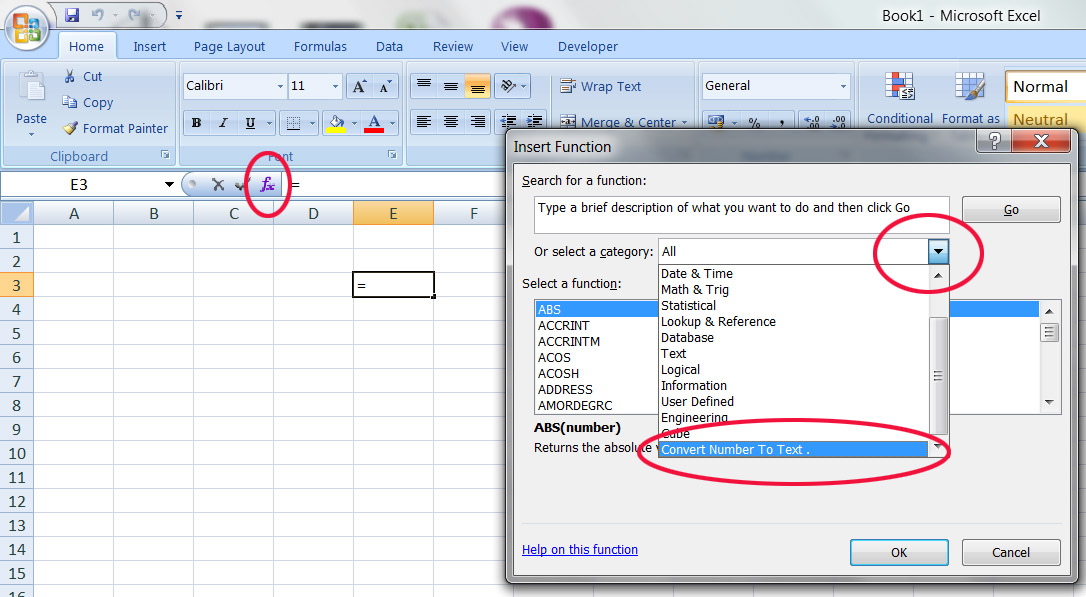Click the Insert Function fx icon
Viewport: 1086px width, 597px height.
point(267,185)
